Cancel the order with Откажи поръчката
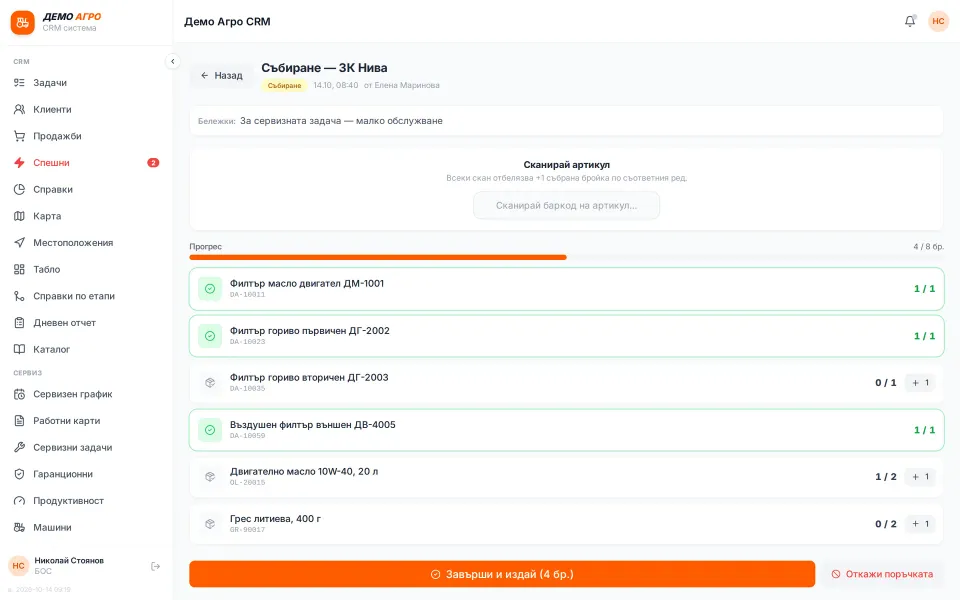Screen dimensions: 960x600 pyautogui.click(x=882, y=574)
